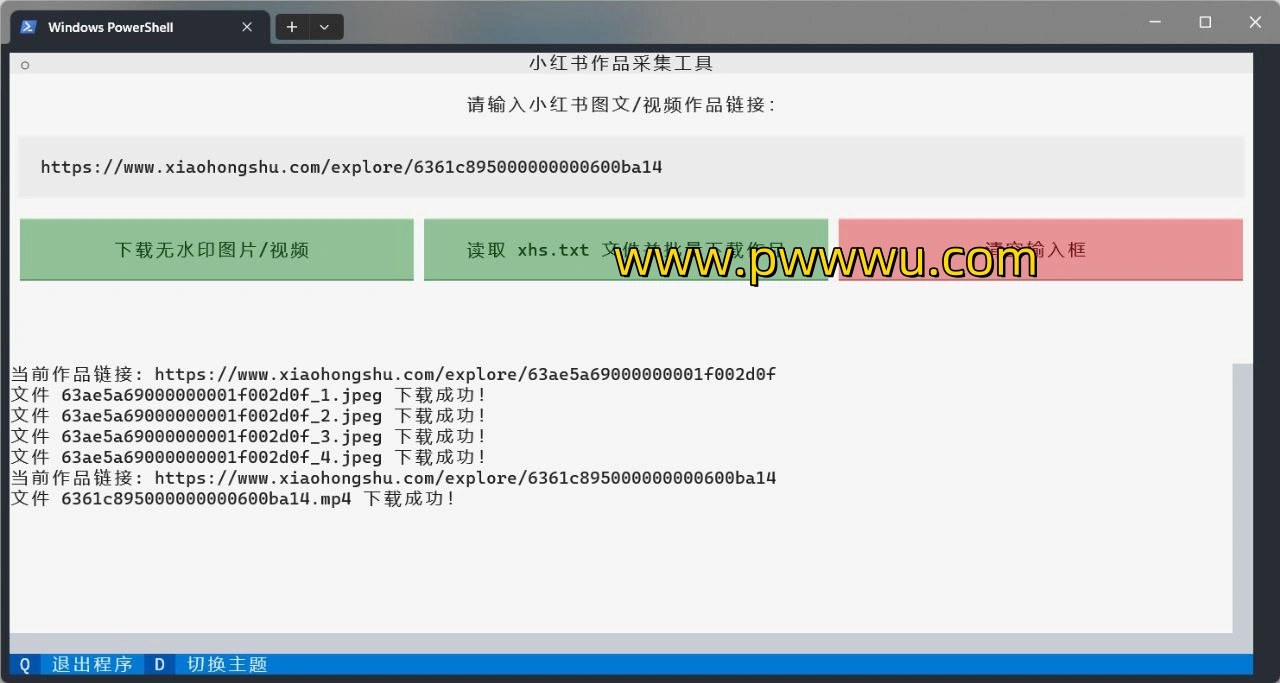
Task: Click the 请输入小红书图文/视频作品链接 prompt
Action: click(621, 104)
